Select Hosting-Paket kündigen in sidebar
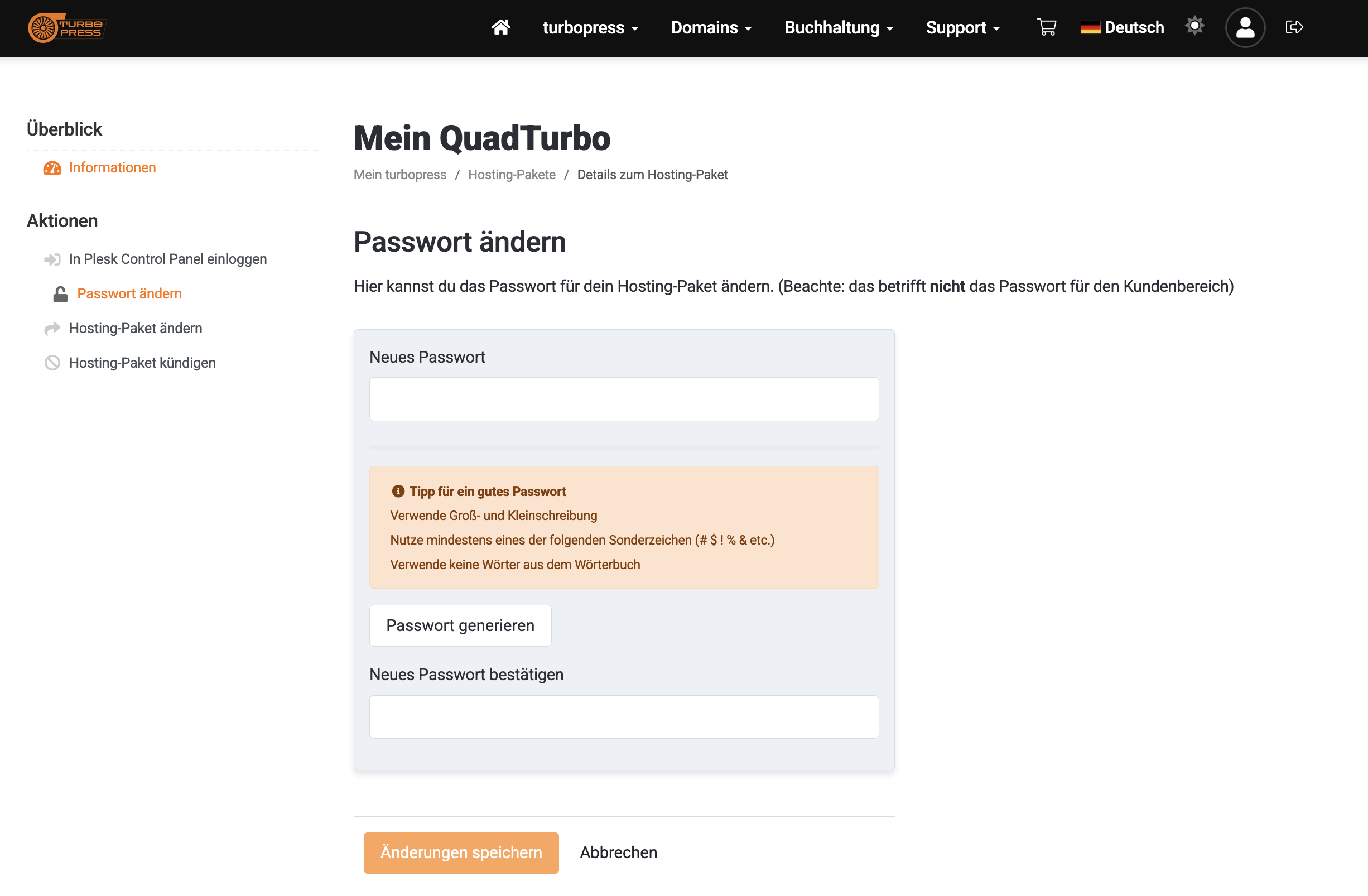The image size is (1368, 896). [x=142, y=363]
